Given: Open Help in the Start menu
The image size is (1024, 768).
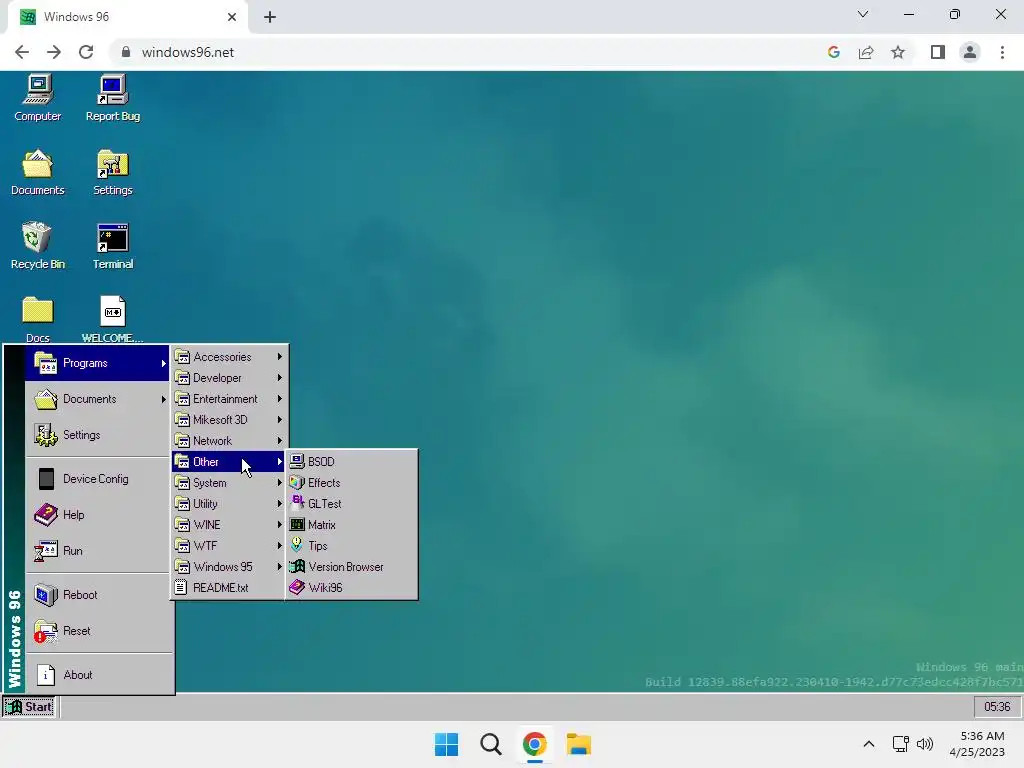Looking at the screenshot, I should tap(98, 515).
